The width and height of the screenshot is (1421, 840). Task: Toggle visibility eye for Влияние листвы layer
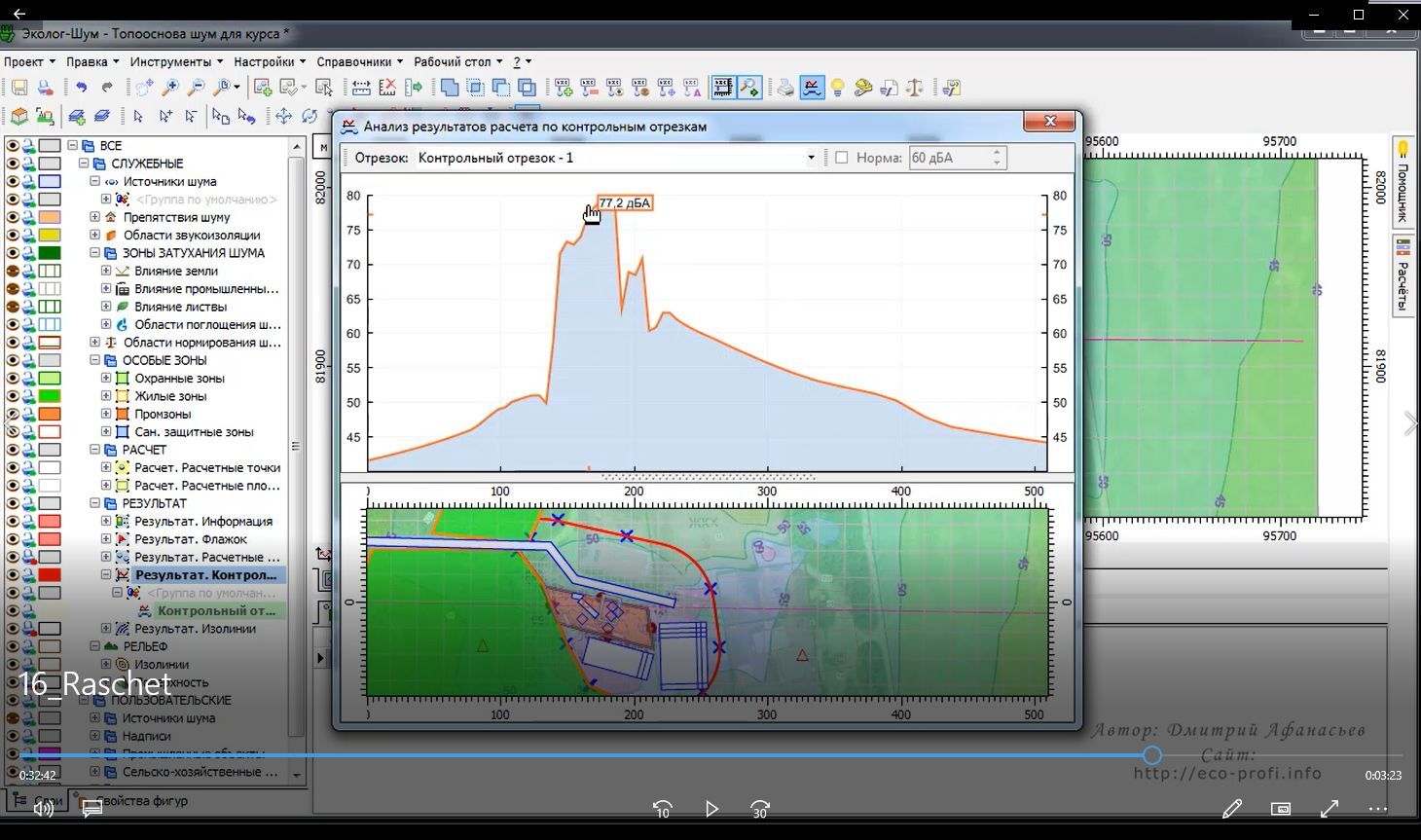(13, 307)
